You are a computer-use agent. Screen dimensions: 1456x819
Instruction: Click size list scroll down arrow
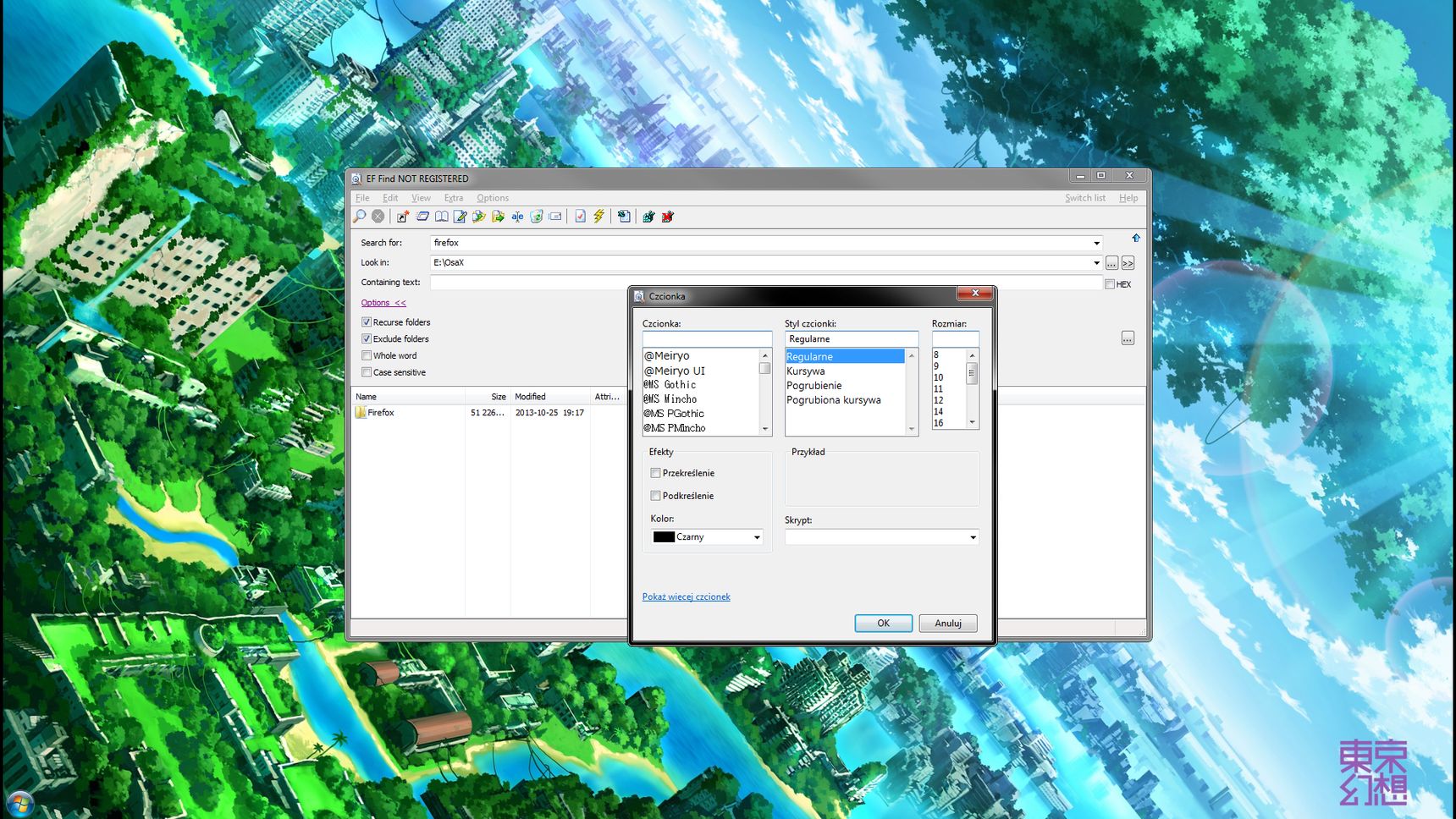[972, 422]
